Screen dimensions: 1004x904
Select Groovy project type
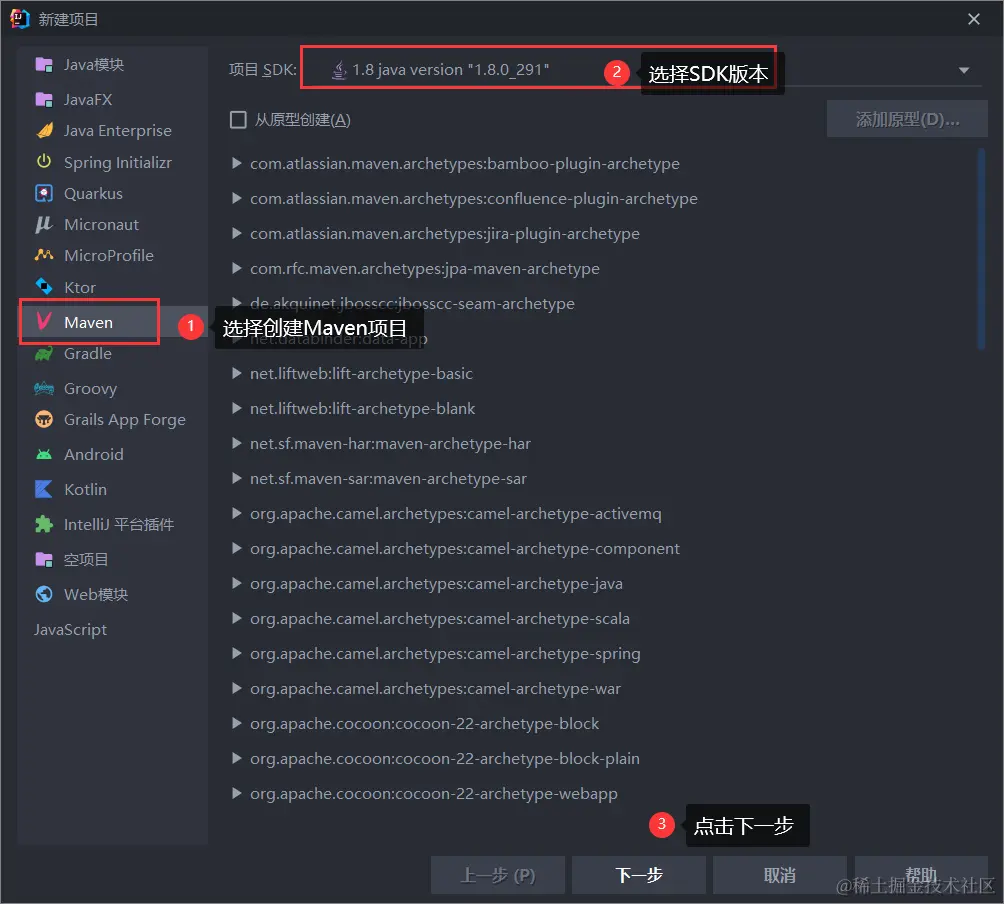(113, 388)
